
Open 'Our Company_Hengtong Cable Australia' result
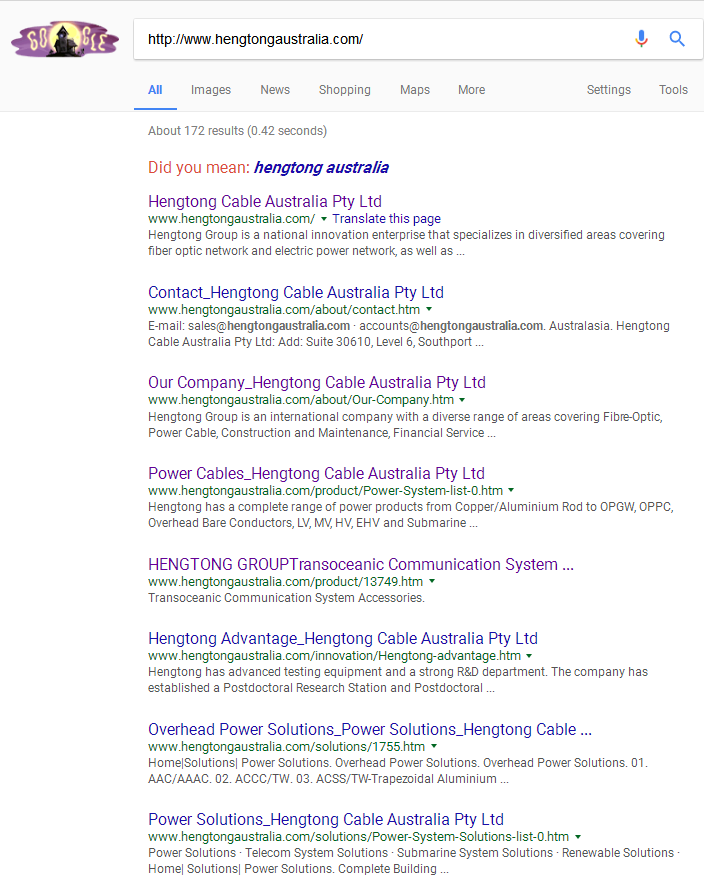[317, 382]
